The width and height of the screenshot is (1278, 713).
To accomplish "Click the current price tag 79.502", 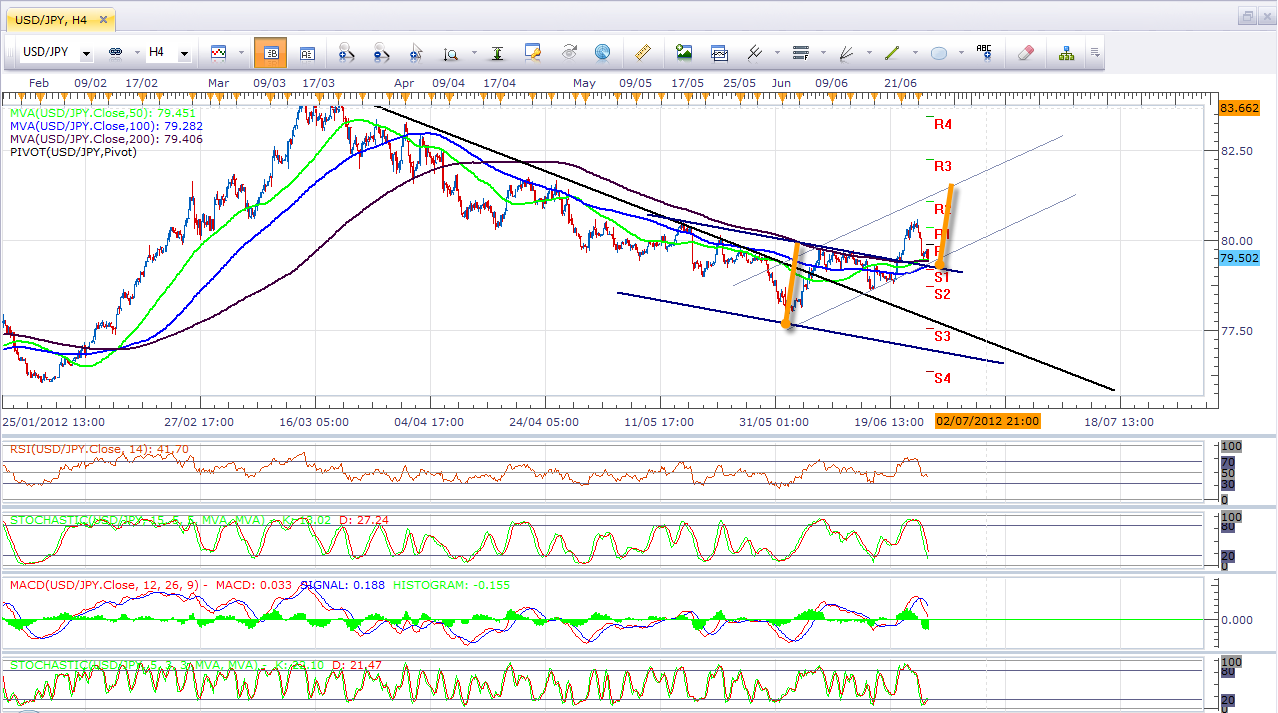I will [1241, 257].
